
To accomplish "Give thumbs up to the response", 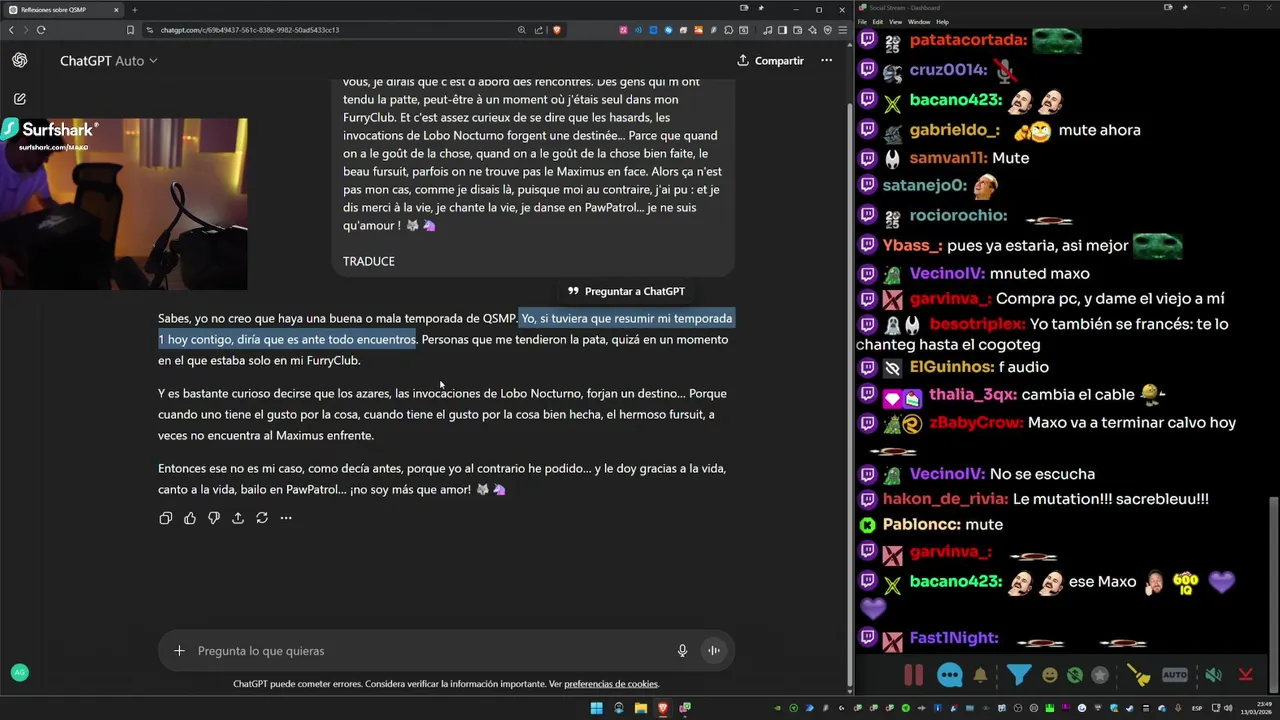I will click(190, 518).
